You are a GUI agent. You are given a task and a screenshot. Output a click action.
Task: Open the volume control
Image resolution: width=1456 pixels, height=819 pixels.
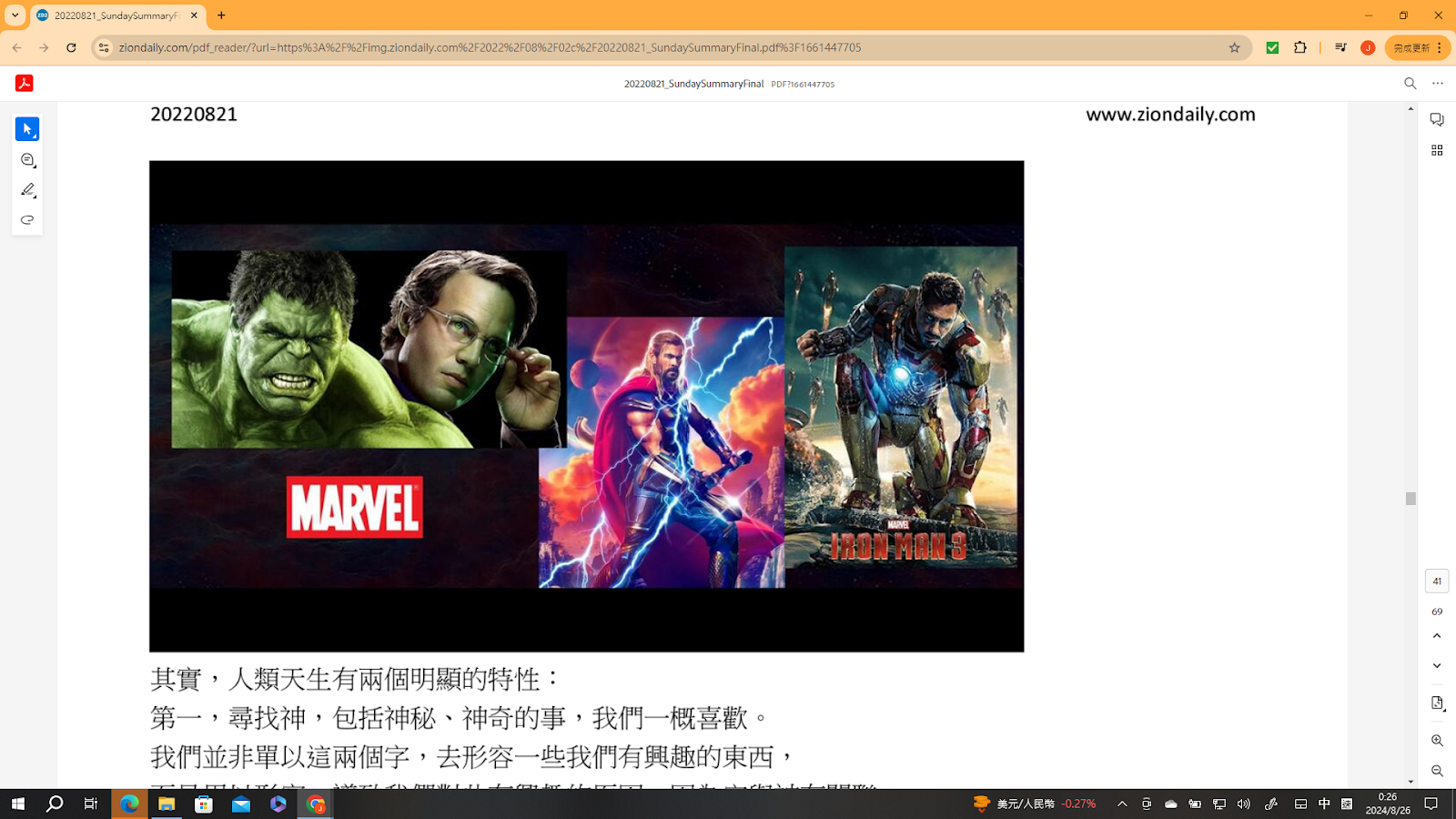[1244, 804]
